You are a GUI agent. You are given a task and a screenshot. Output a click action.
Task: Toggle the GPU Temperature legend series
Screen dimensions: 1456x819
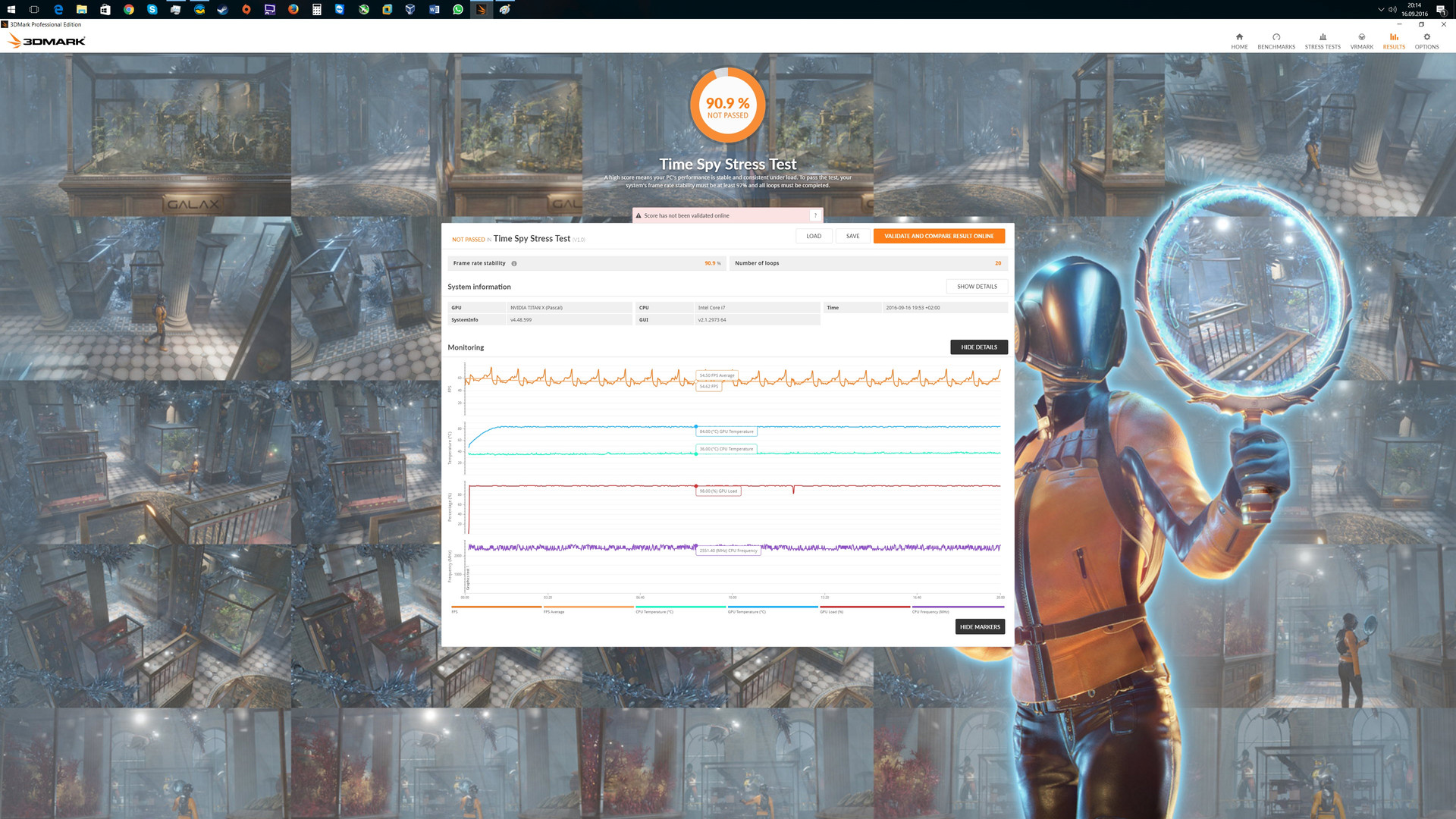(773, 609)
